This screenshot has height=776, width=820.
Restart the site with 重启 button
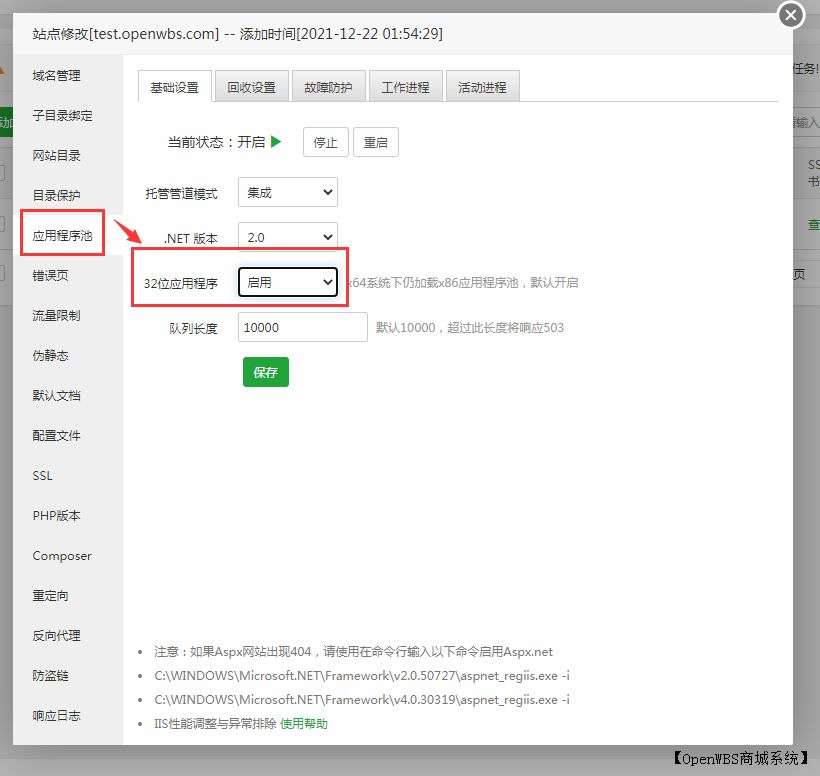(375, 142)
